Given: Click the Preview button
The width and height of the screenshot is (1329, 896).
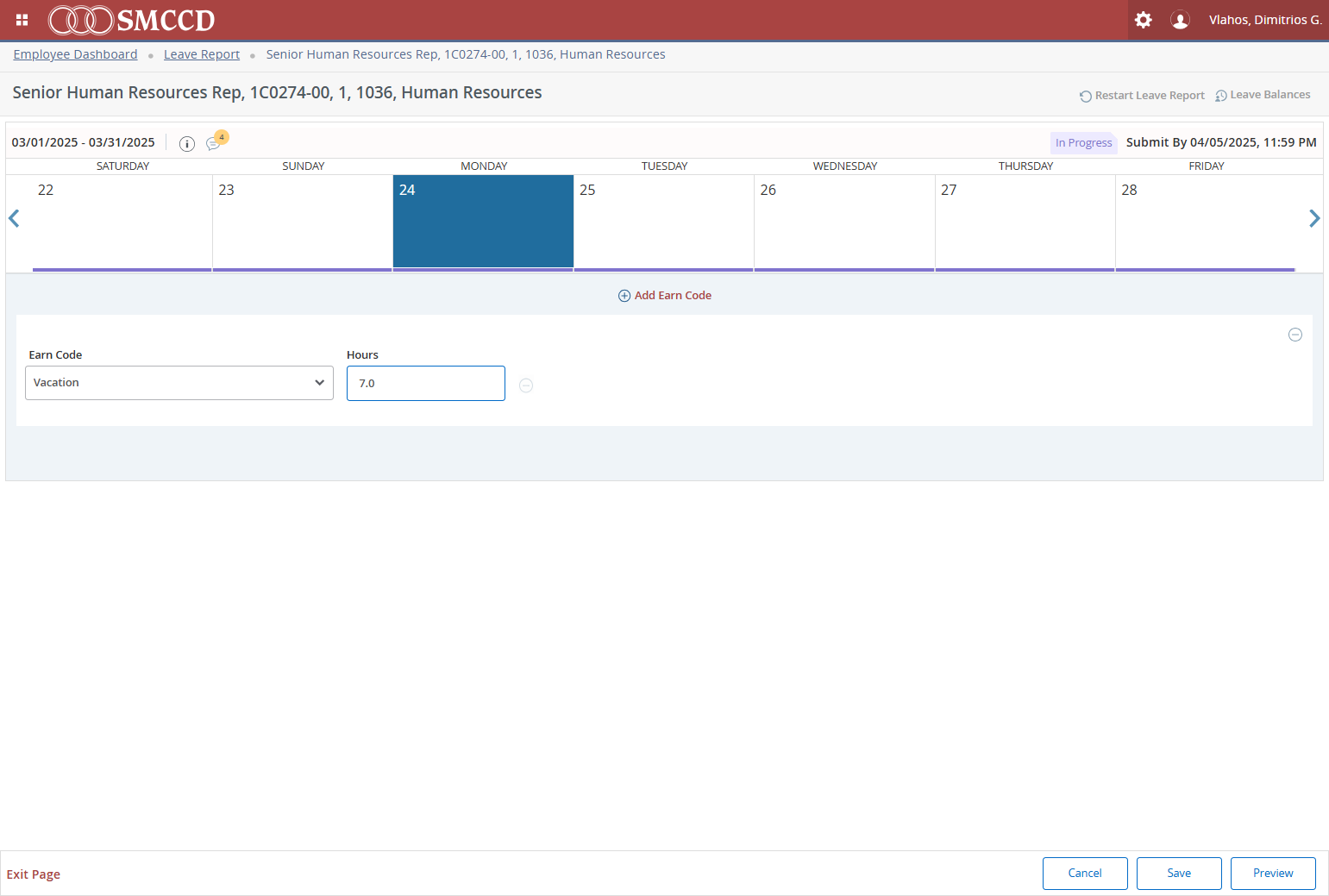Looking at the screenshot, I should pos(1273,874).
